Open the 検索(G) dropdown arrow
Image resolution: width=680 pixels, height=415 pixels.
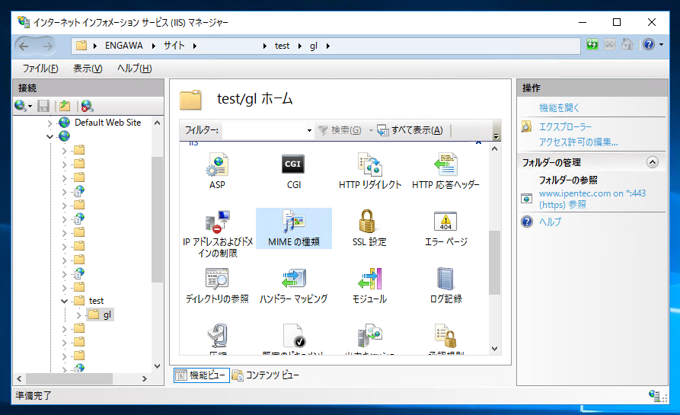point(371,130)
